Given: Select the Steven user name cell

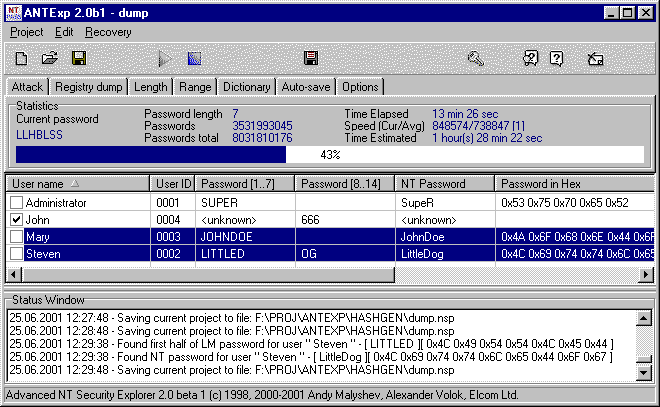Looking at the screenshot, I should point(87,254).
